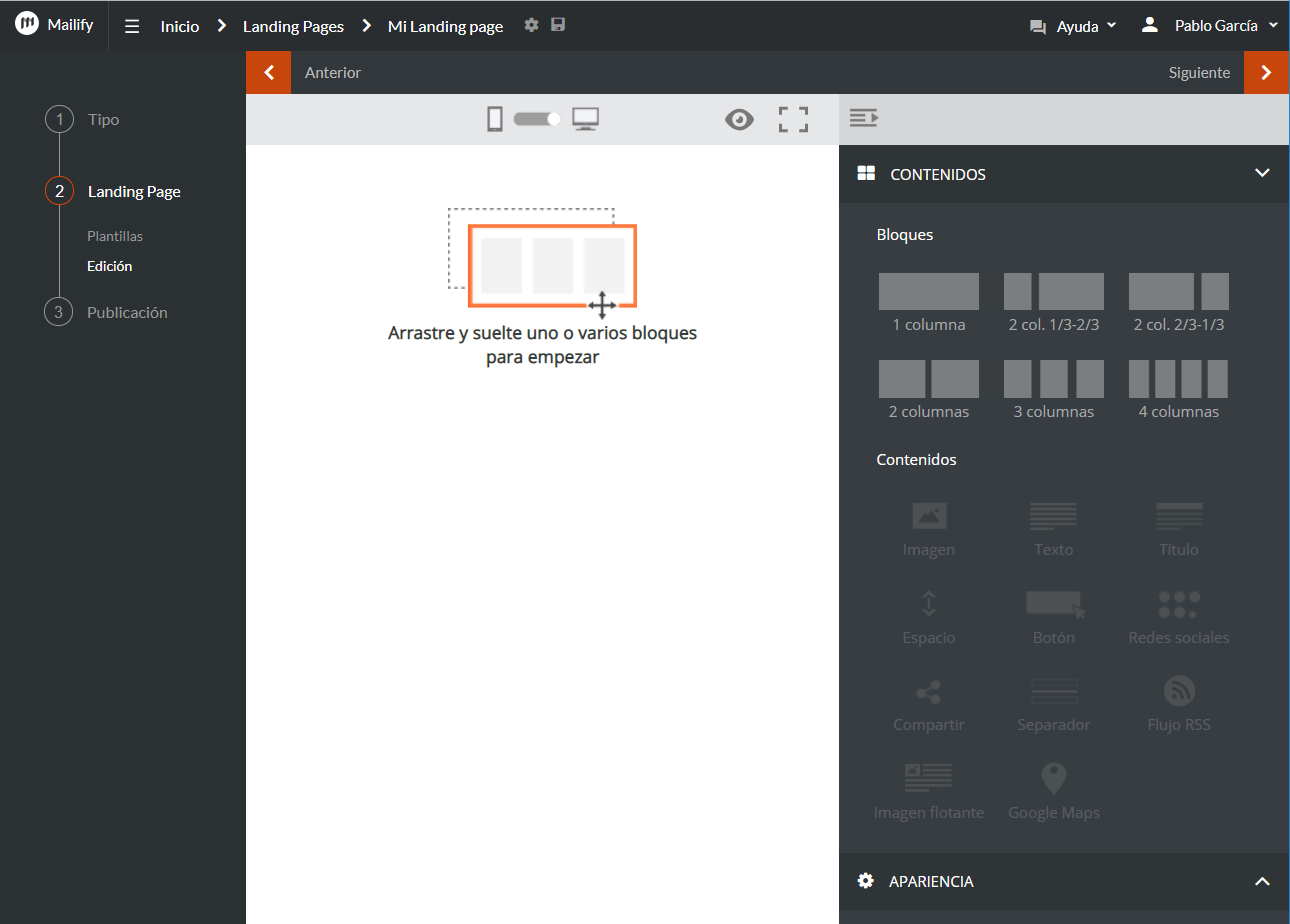1290x924 pixels.
Task: Click the orange Siguiente arrow button
Action: point(1267,72)
